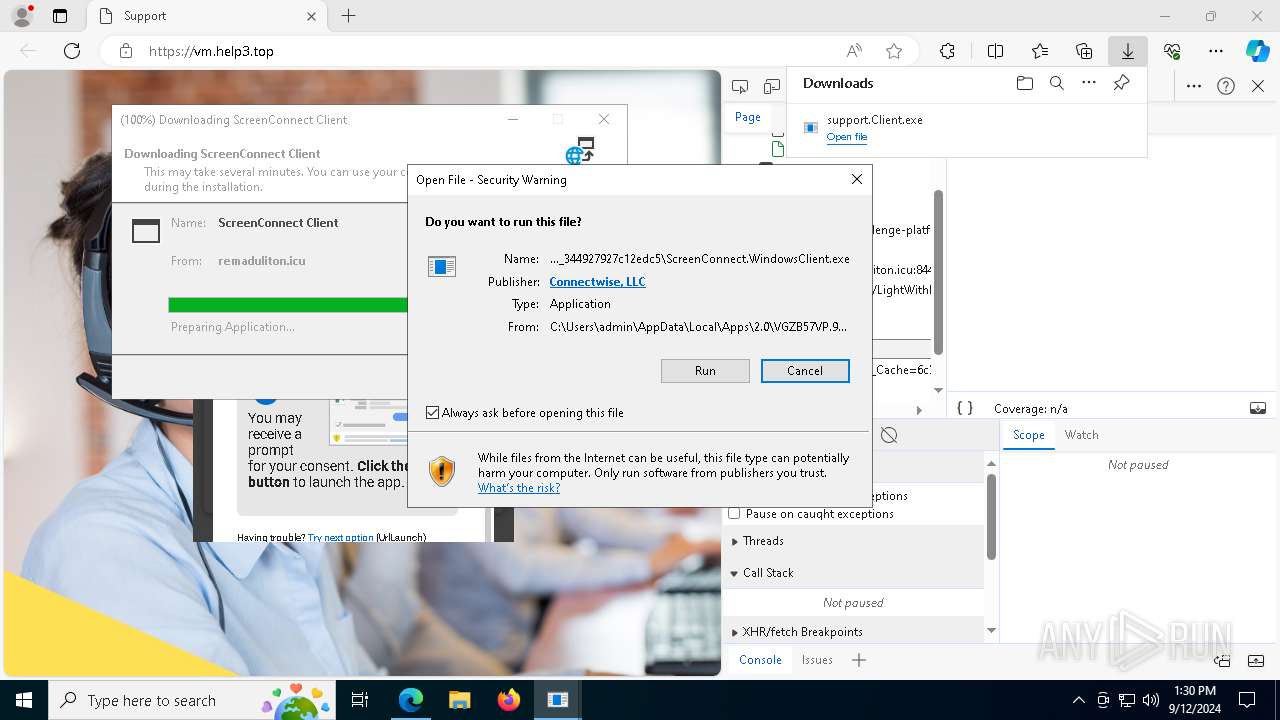Screen dimensions: 1280x720
Task: Open the DevTools help icon
Action: [x=1226, y=86]
